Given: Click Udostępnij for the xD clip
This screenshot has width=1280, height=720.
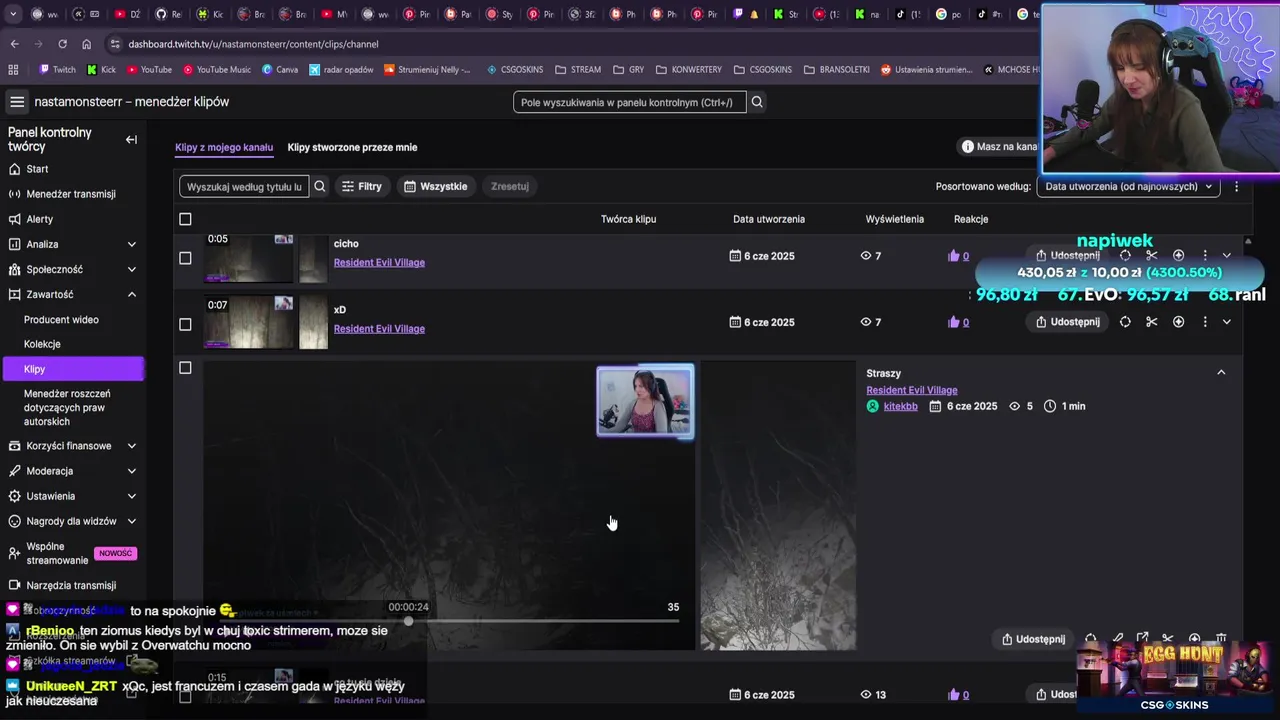Looking at the screenshot, I should (x=1067, y=322).
